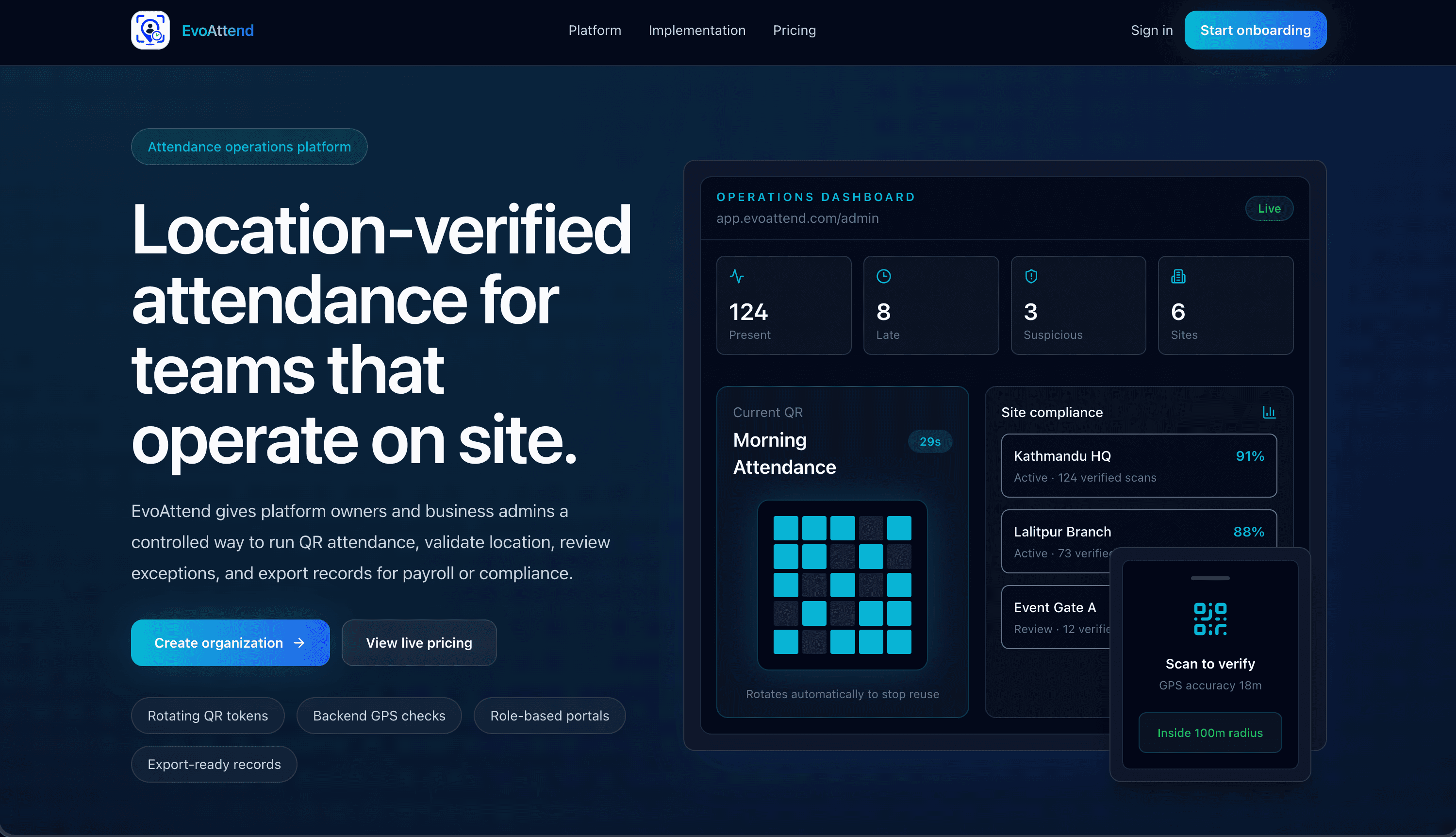Click the EvoAttend logo icon
The width and height of the screenshot is (1456, 837).
pos(150,30)
